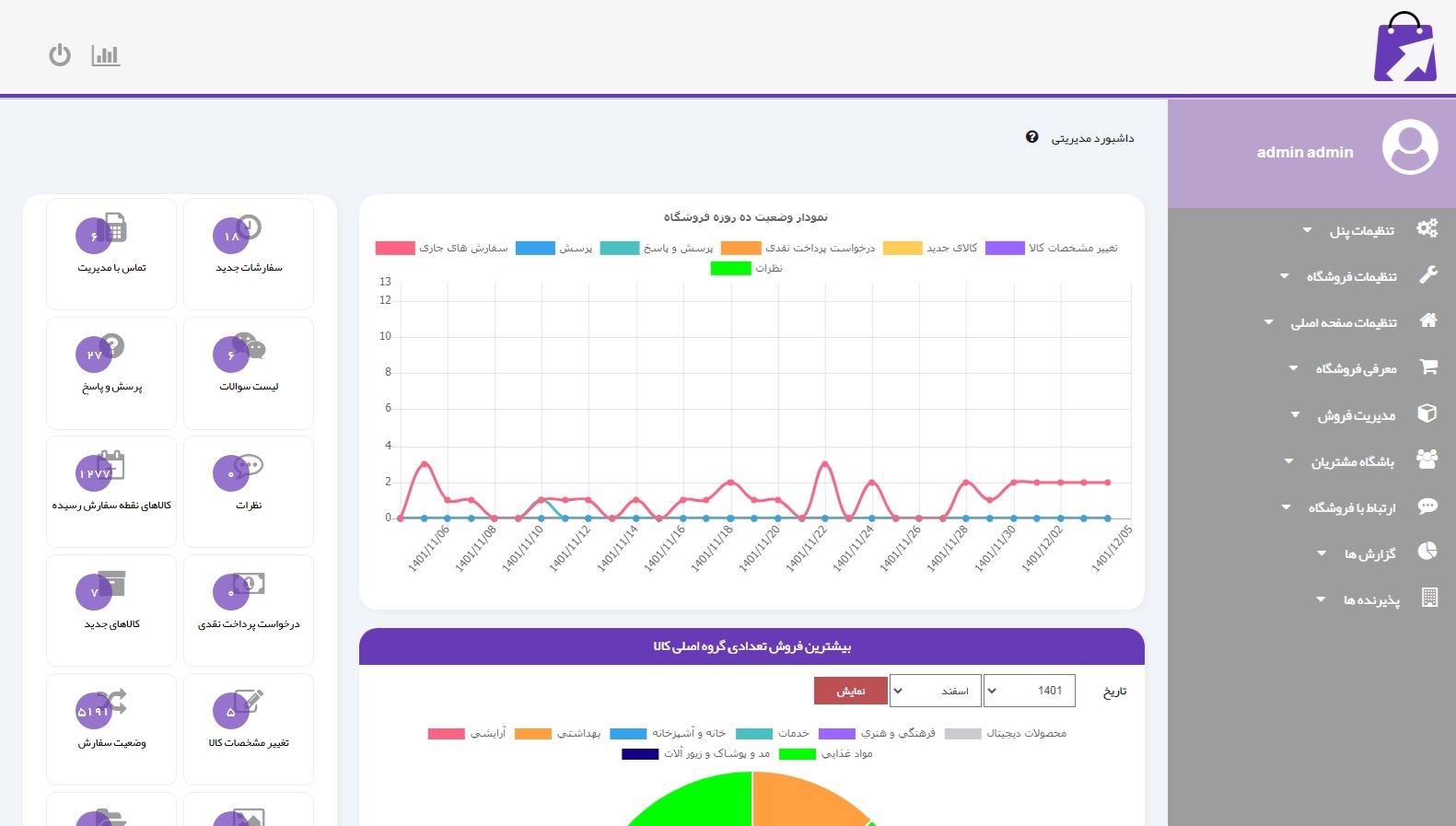Open the year 1401 dropdown
Image resolution: width=1456 pixels, height=826 pixels.
(x=1029, y=691)
